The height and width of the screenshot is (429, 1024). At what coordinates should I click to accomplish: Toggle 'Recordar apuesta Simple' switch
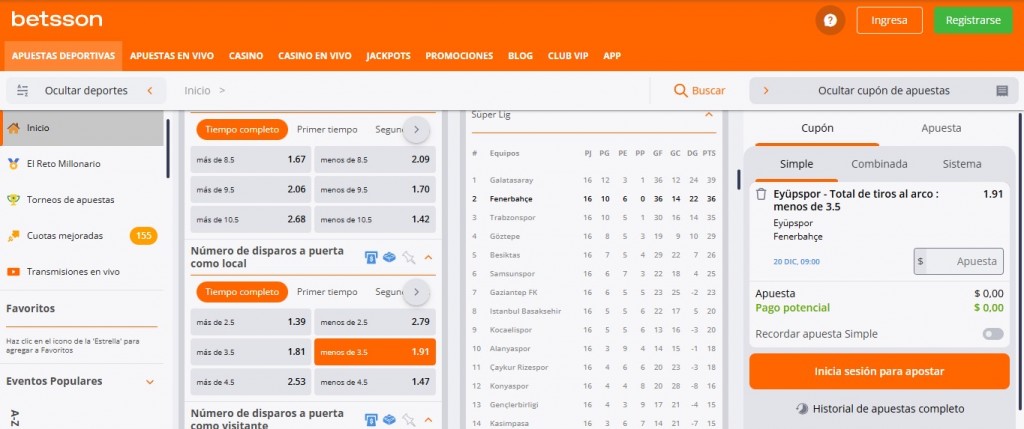coord(992,334)
